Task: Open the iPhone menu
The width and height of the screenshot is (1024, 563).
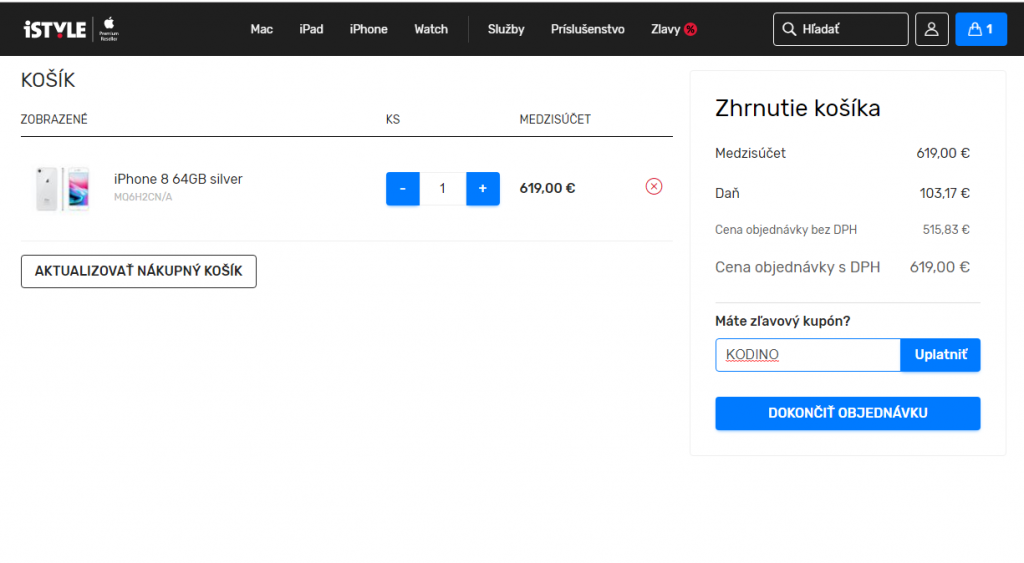Action: pos(368,29)
